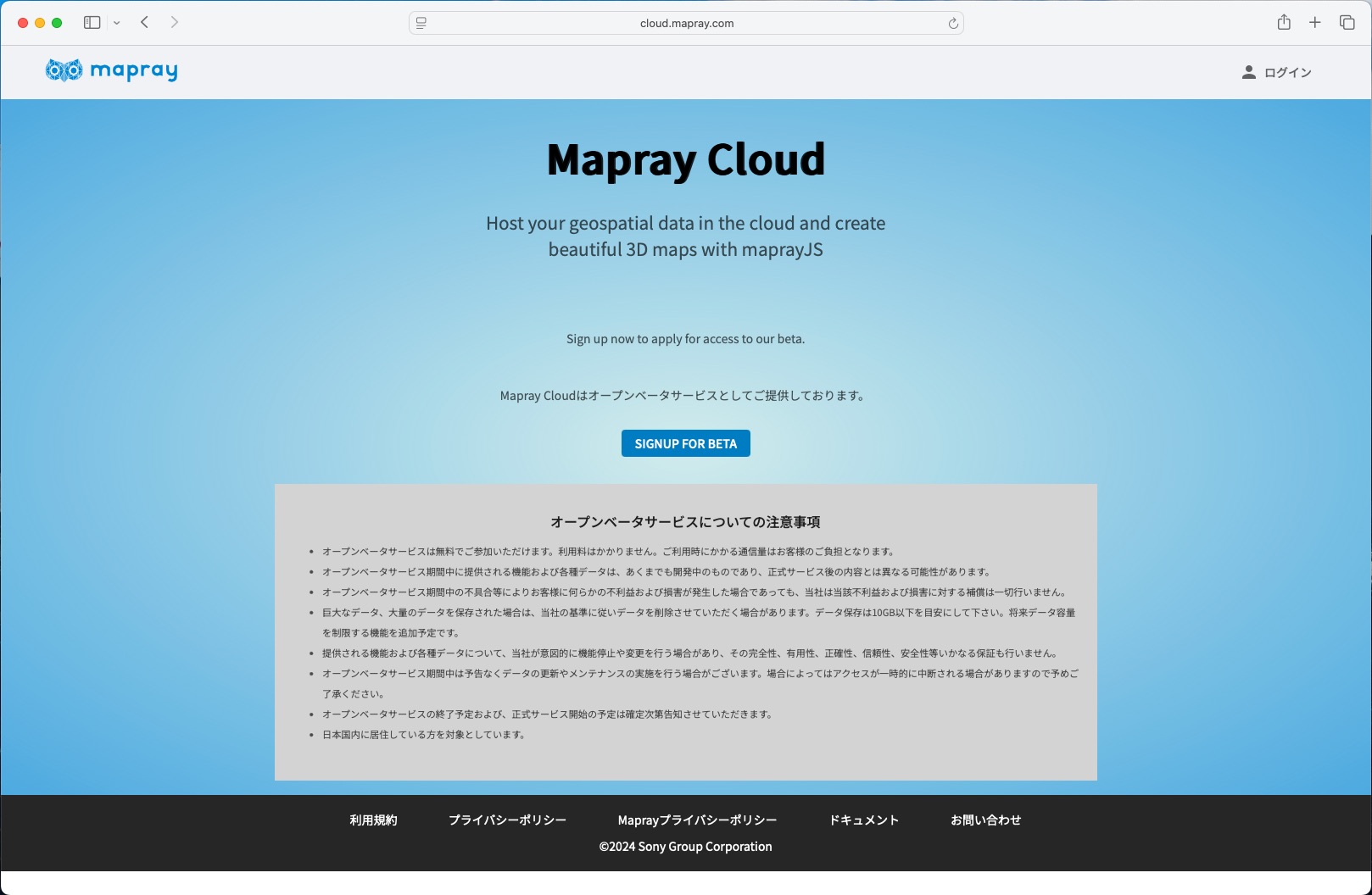The width and height of the screenshot is (1372, 895).
Task: Open the 利用規約 footer link
Action: tap(373, 820)
